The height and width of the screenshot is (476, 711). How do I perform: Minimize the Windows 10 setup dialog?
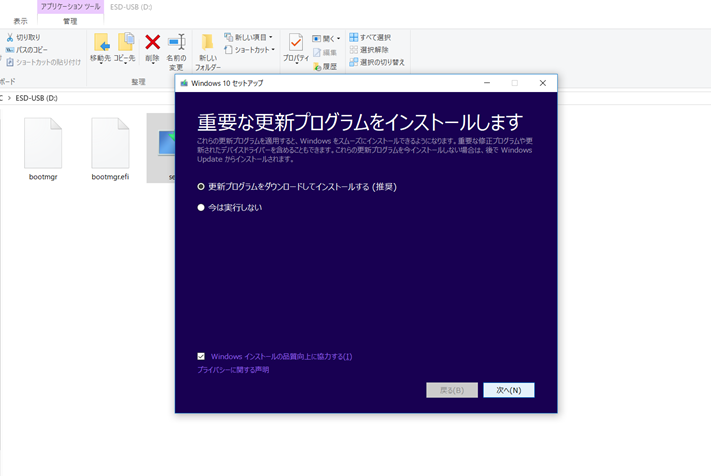tap(487, 83)
